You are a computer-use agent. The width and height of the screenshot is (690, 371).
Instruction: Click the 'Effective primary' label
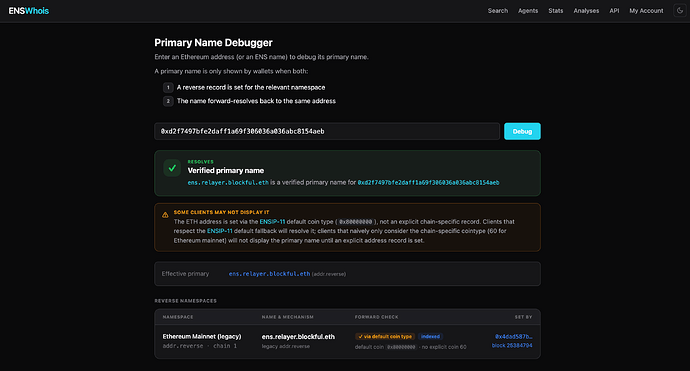(185, 274)
